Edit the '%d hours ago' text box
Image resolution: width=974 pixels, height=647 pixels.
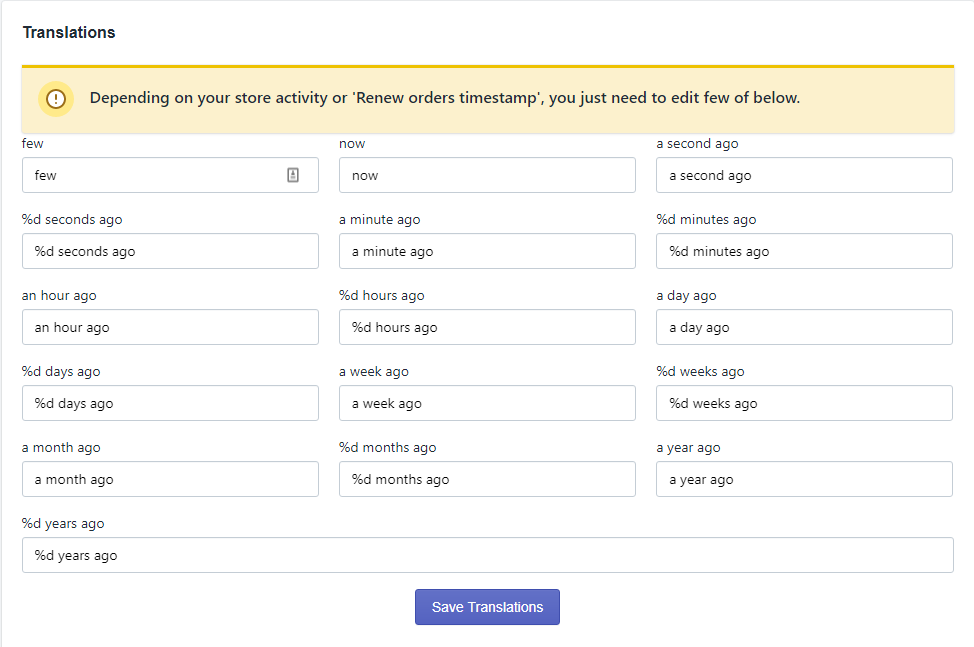pyautogui.click(x=487, y=327)
